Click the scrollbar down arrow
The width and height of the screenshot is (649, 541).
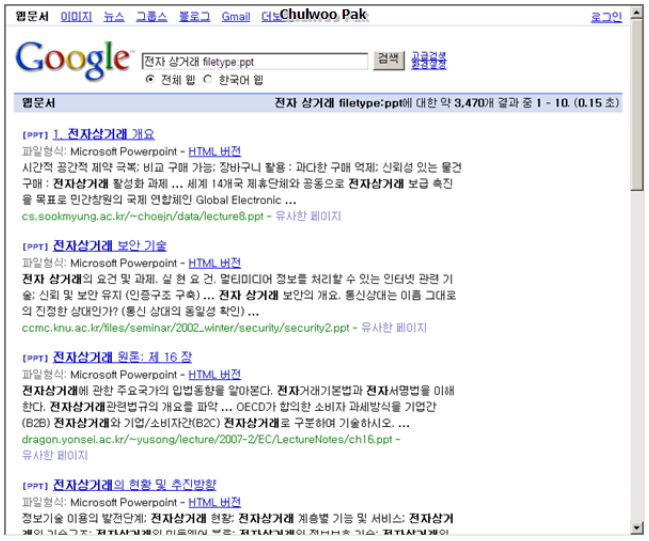coord(637,528)
